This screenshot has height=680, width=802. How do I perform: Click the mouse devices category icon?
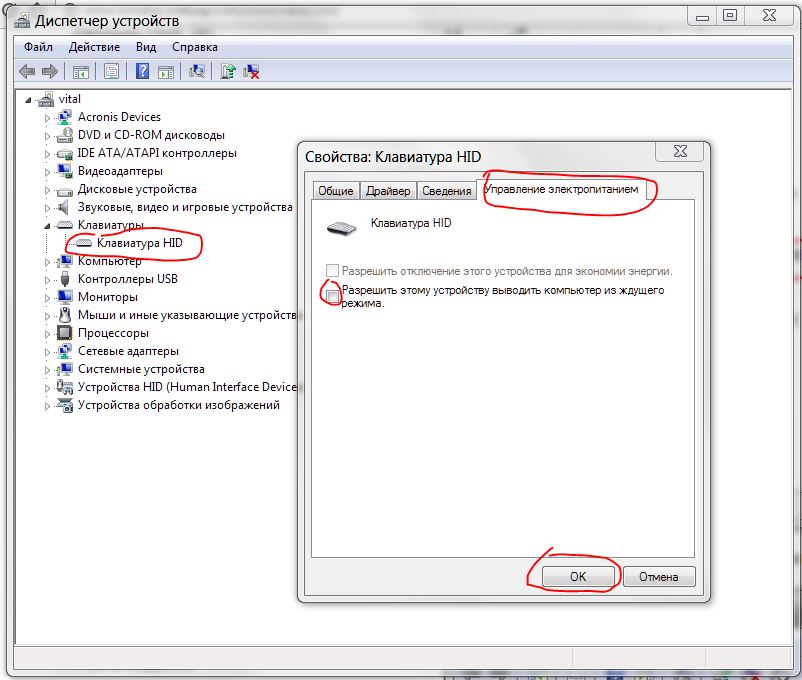pos(64,315)
